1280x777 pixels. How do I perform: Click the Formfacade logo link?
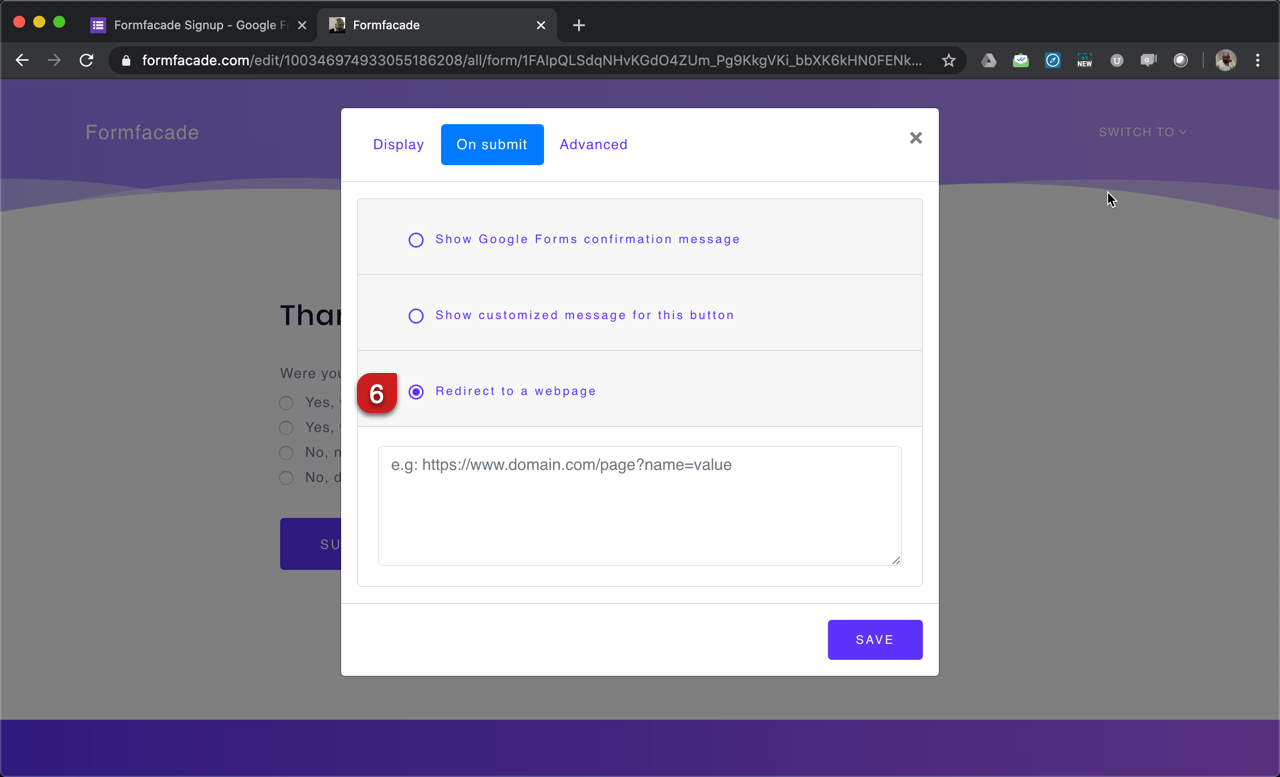click(142, 131)
